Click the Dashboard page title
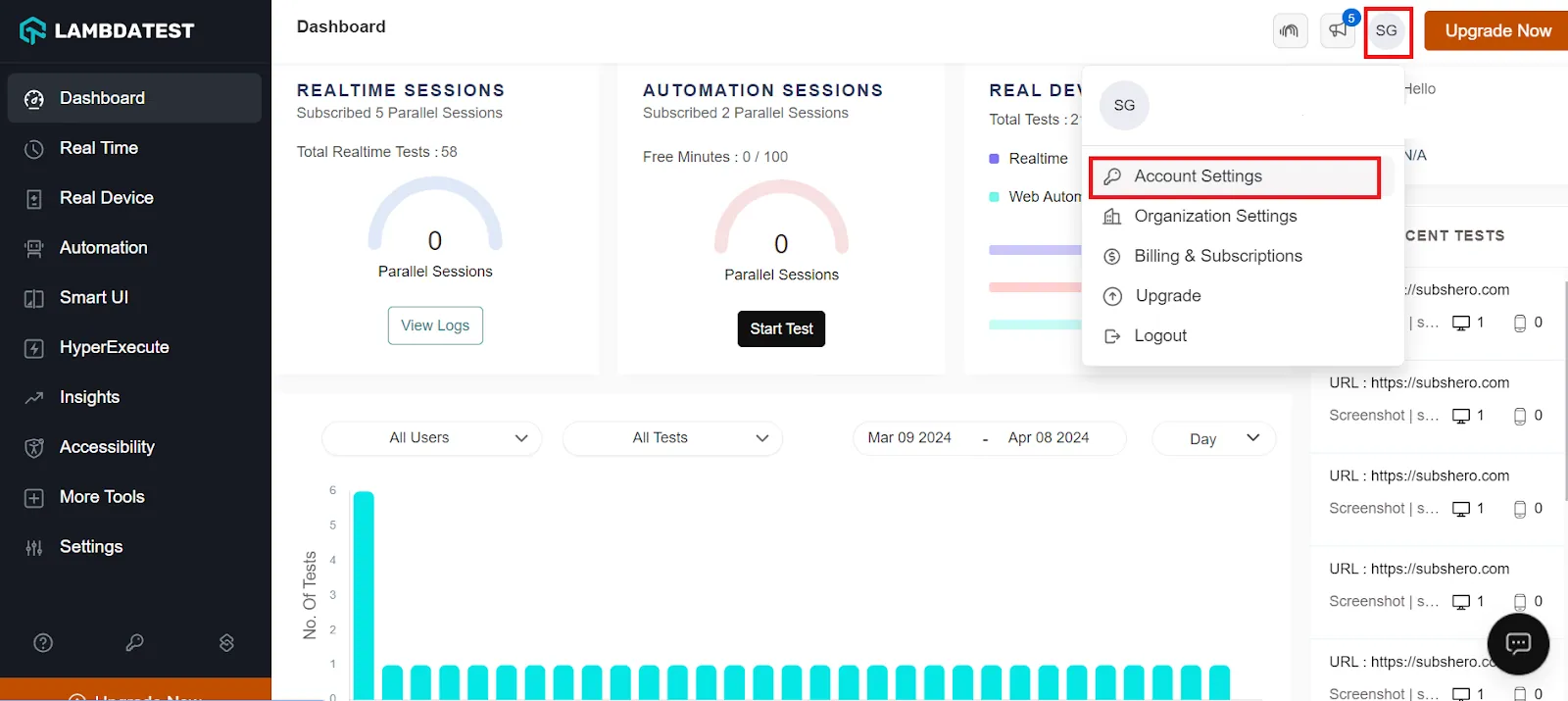The width and height of the screenshot is (1568, 701). [x=341, y=26]
